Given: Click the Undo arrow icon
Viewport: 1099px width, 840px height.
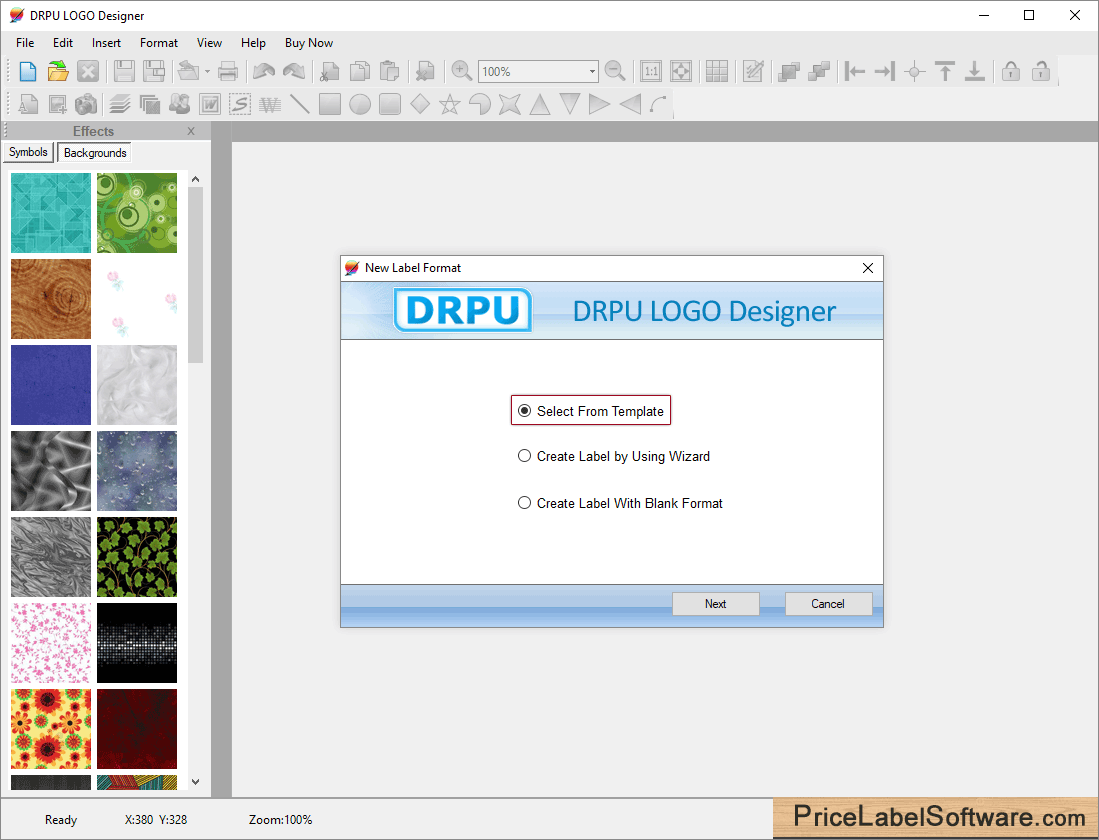Looking at the screenshot, I should pos(264,72).
